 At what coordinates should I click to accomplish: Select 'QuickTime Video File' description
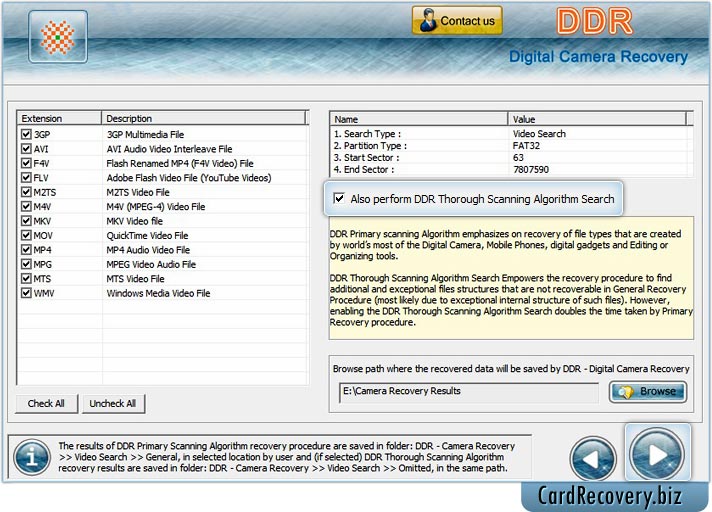tap(148, 236)
